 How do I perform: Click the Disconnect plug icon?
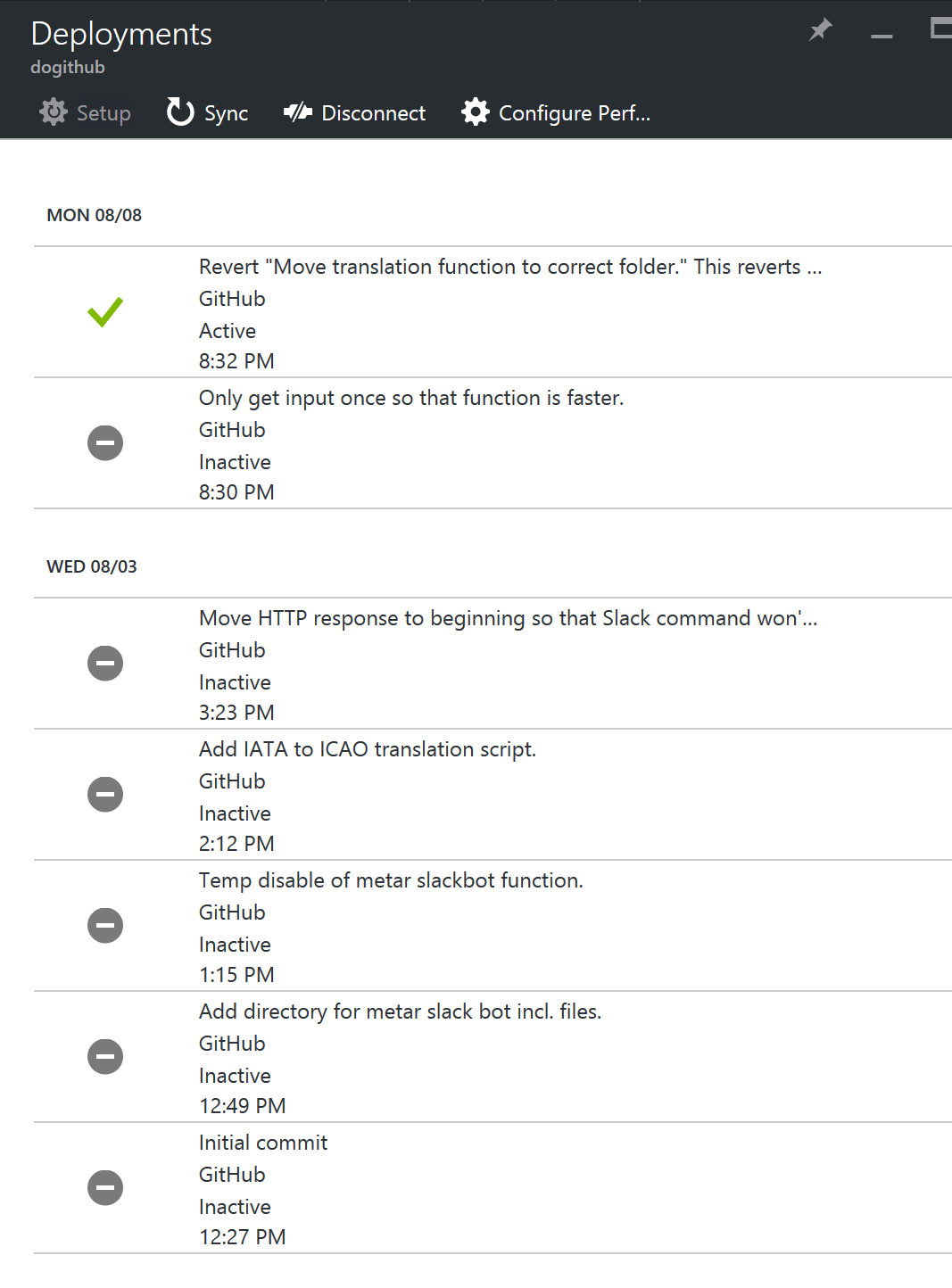(297, 112)
